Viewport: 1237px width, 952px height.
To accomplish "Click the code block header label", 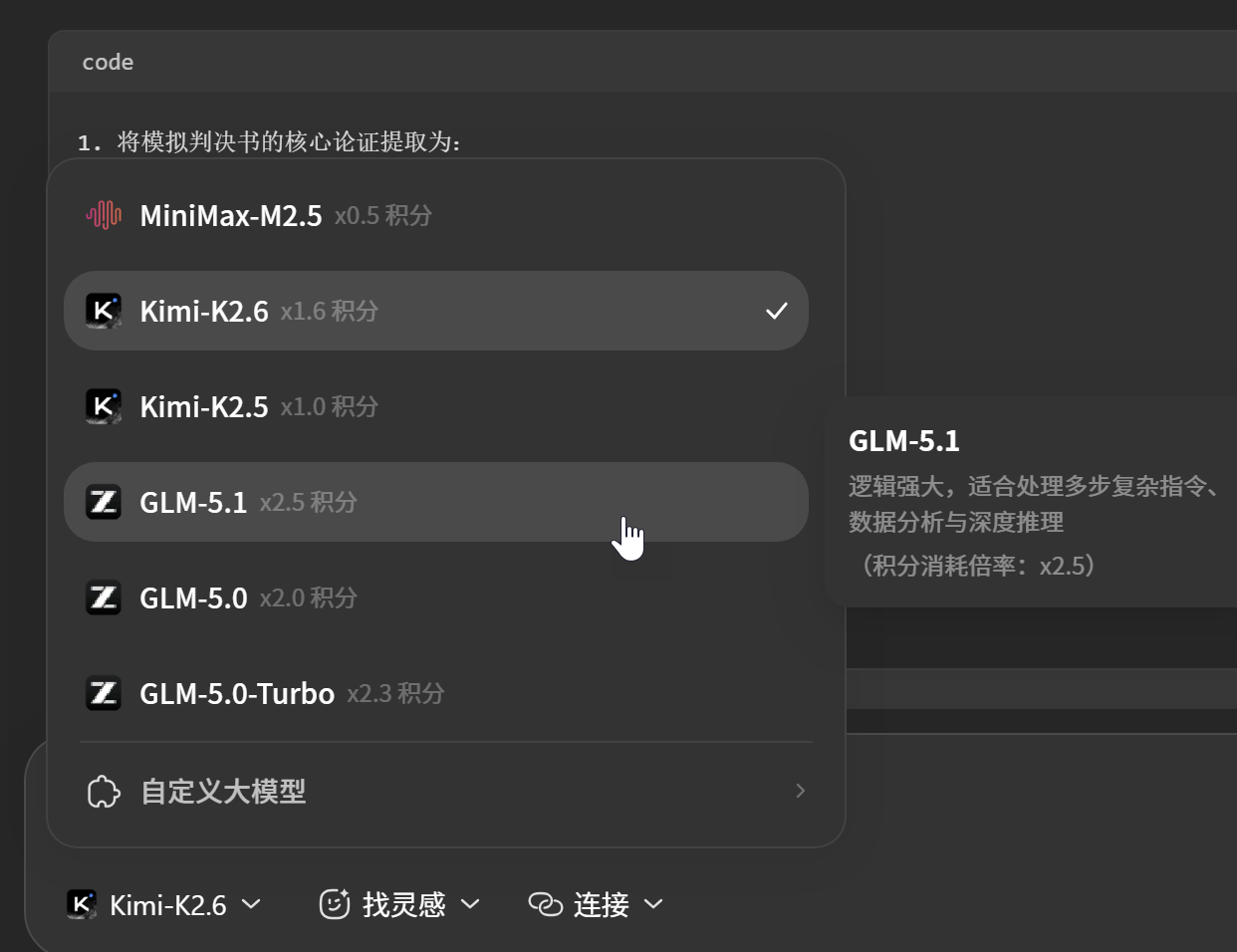I will [108, 62].
